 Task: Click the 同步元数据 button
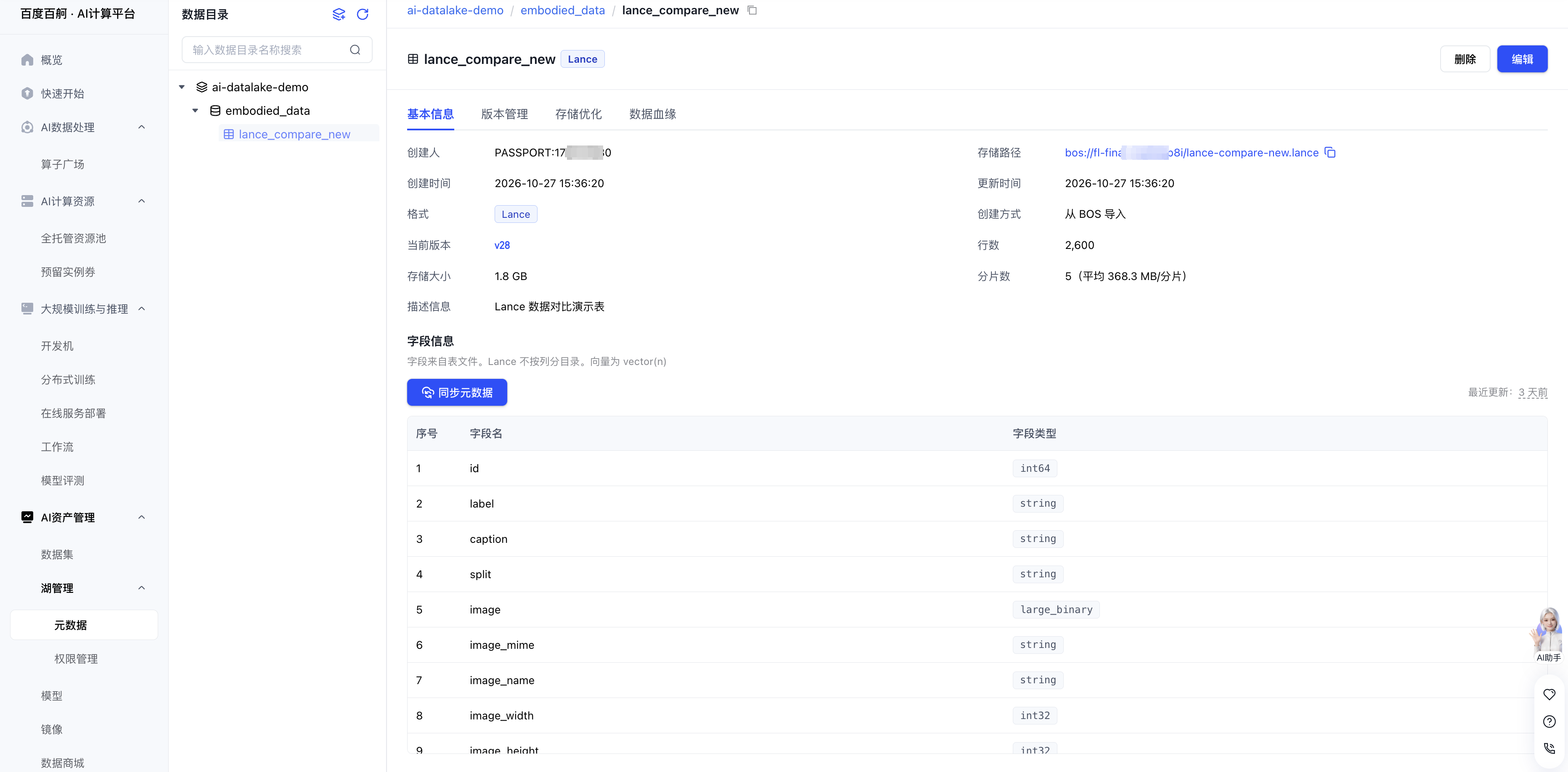click(457, 392)
